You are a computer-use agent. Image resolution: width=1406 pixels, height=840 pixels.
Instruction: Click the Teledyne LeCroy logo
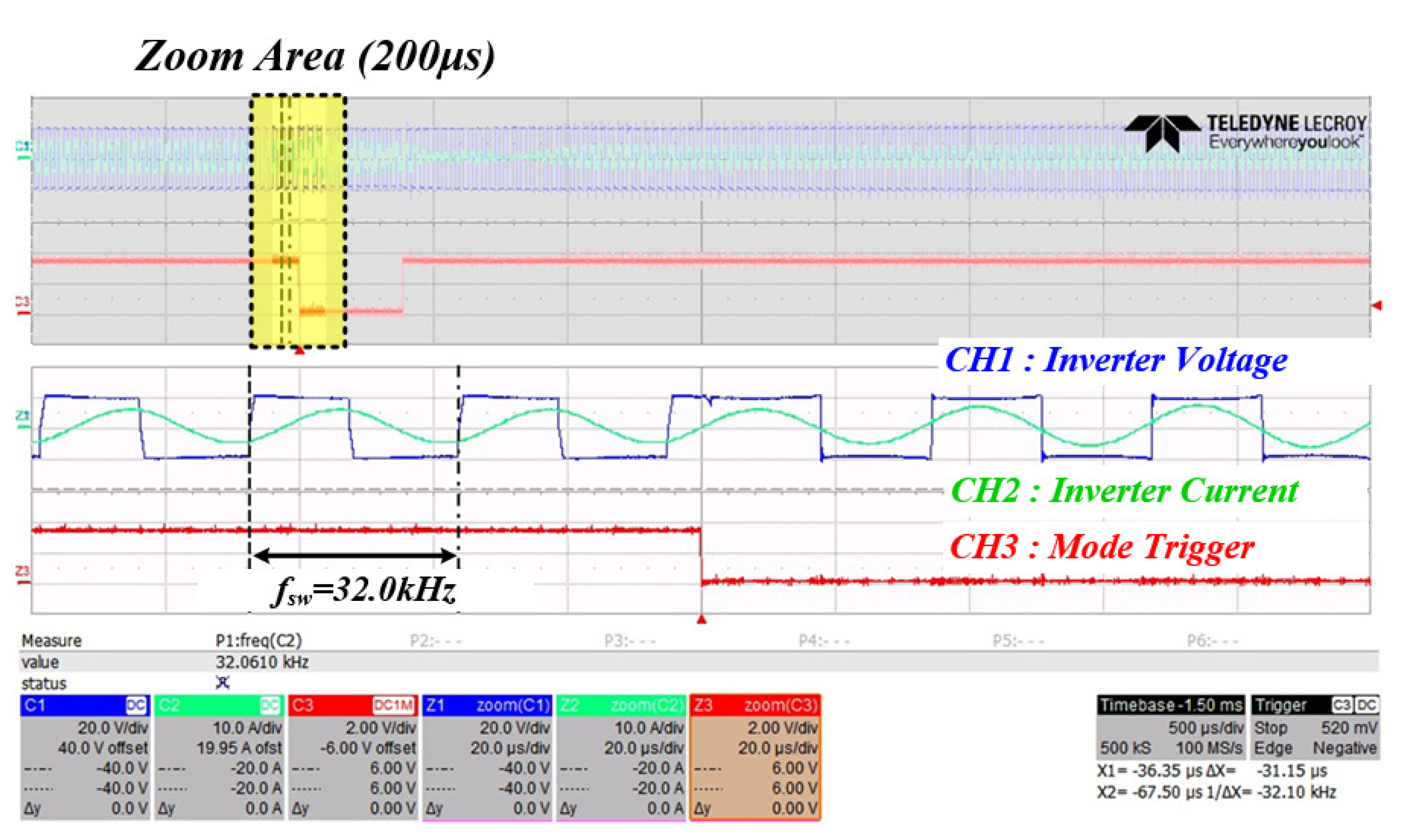click(1245, 133)
